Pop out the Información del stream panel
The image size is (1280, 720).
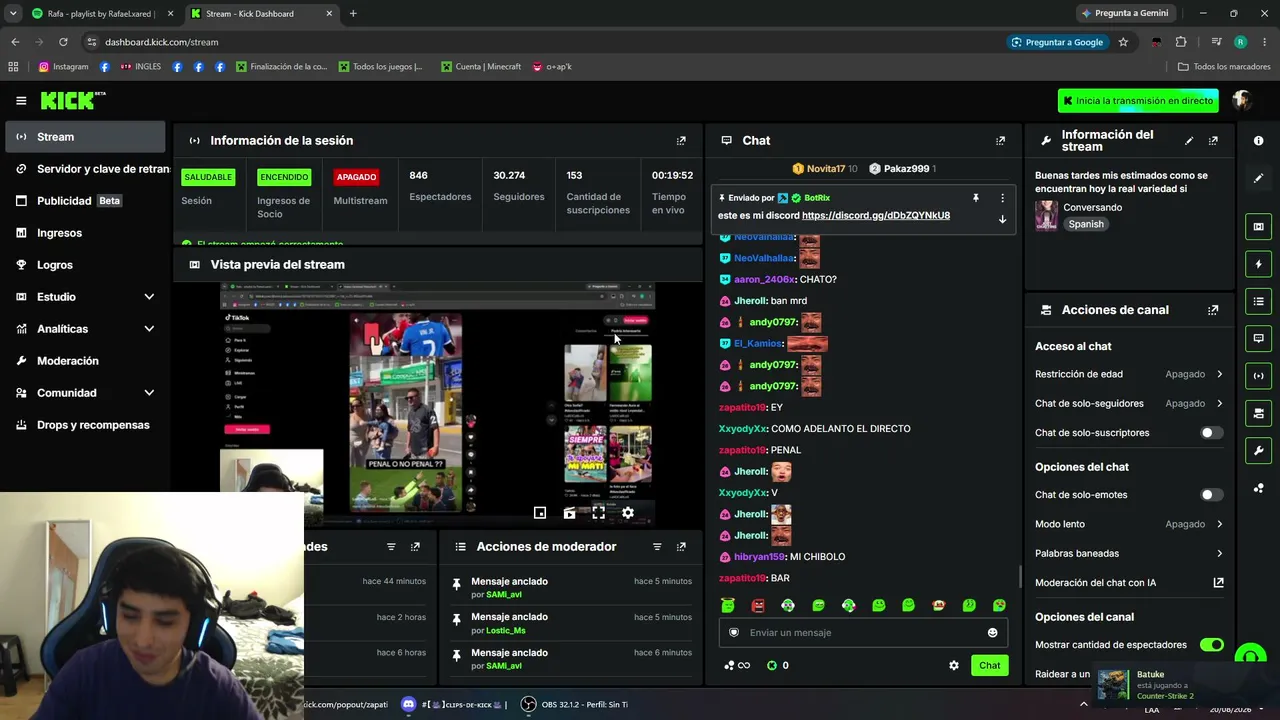pyautogui.click(x=1213, y=141)
